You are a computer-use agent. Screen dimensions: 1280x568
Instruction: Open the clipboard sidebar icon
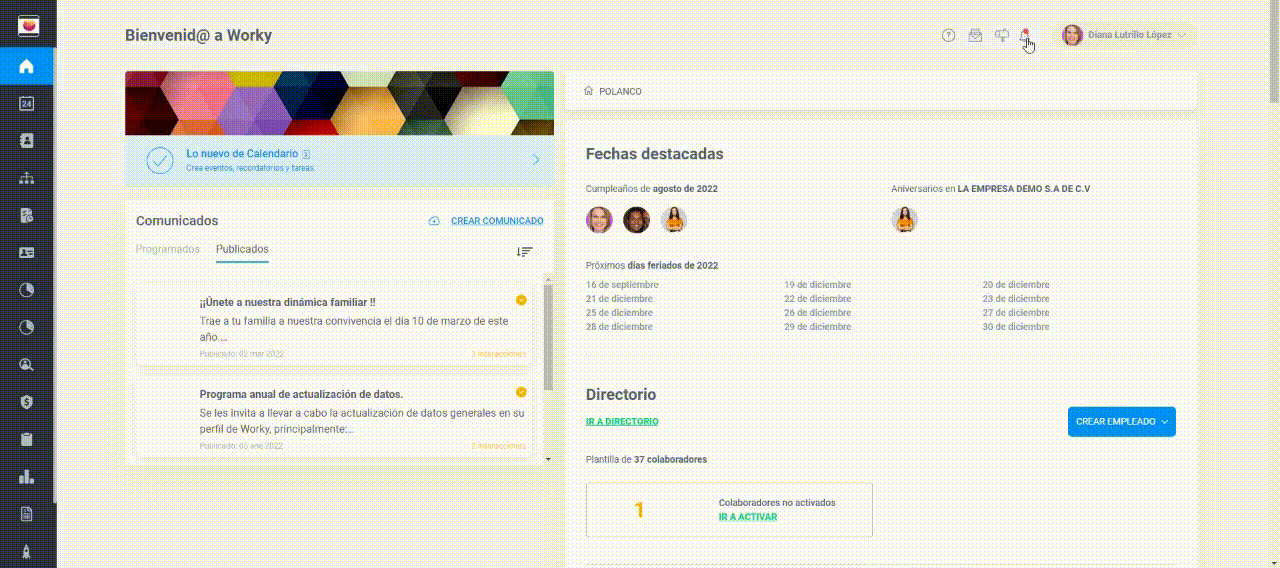(27, 439)
